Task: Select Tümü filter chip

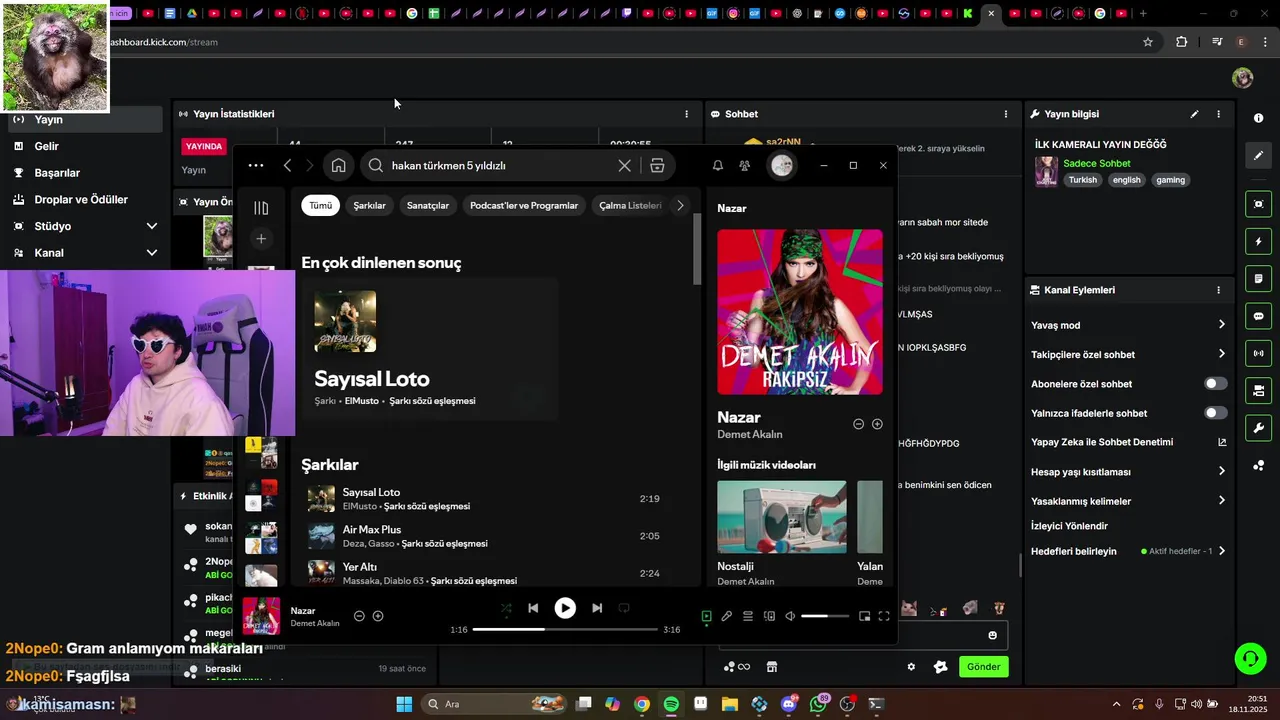Action: pos(320,205)
